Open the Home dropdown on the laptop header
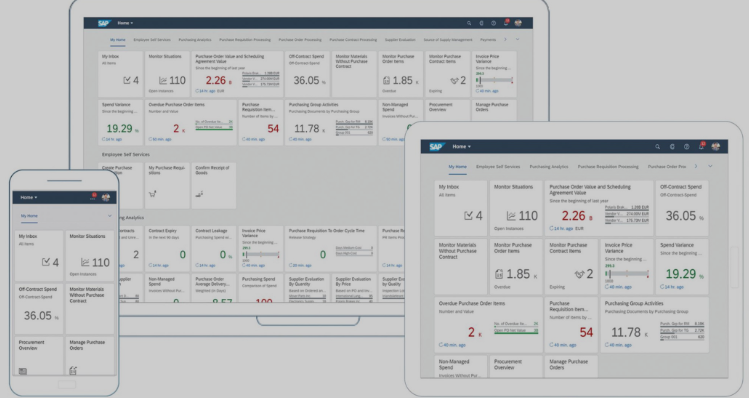This screenshot has width=749, height=398. point(125,23)
